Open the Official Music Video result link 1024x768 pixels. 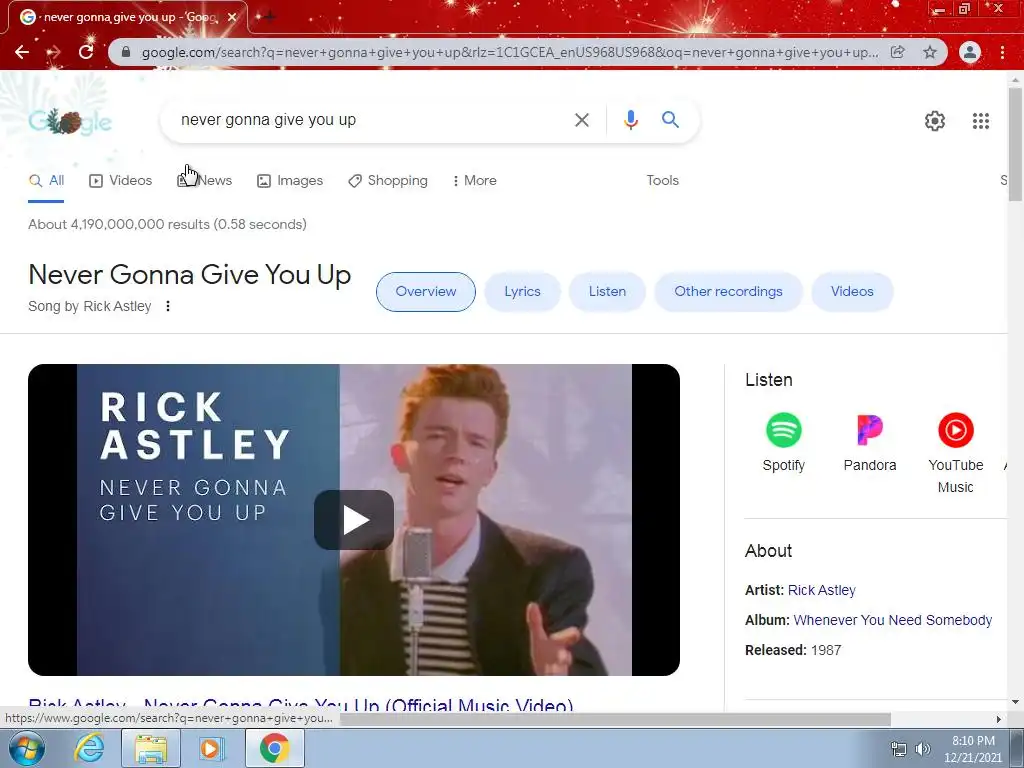[x=301, y=704]
